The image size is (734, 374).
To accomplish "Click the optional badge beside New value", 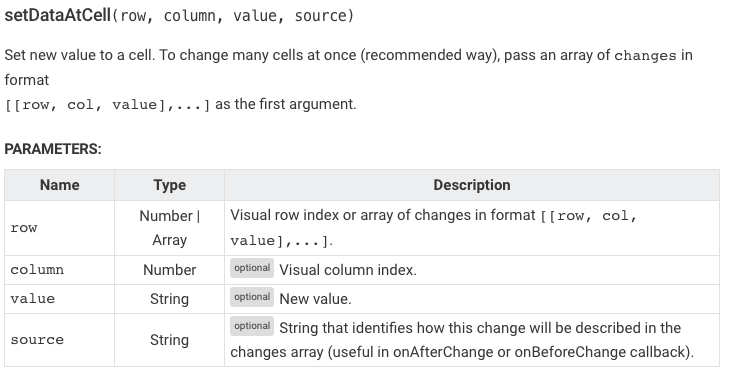I will (252, 297).
